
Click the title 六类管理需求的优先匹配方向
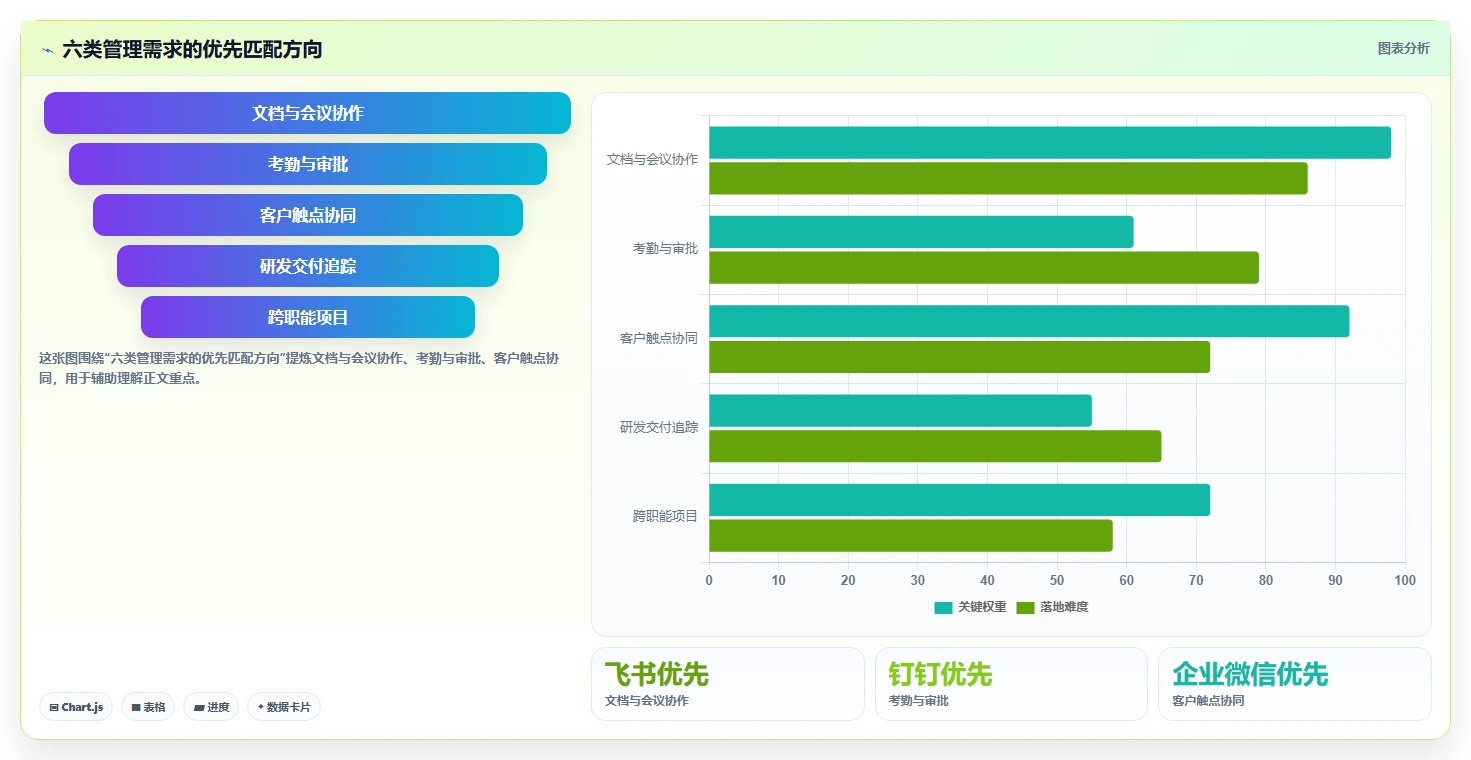pyautogui.click(x=192, y=49)
